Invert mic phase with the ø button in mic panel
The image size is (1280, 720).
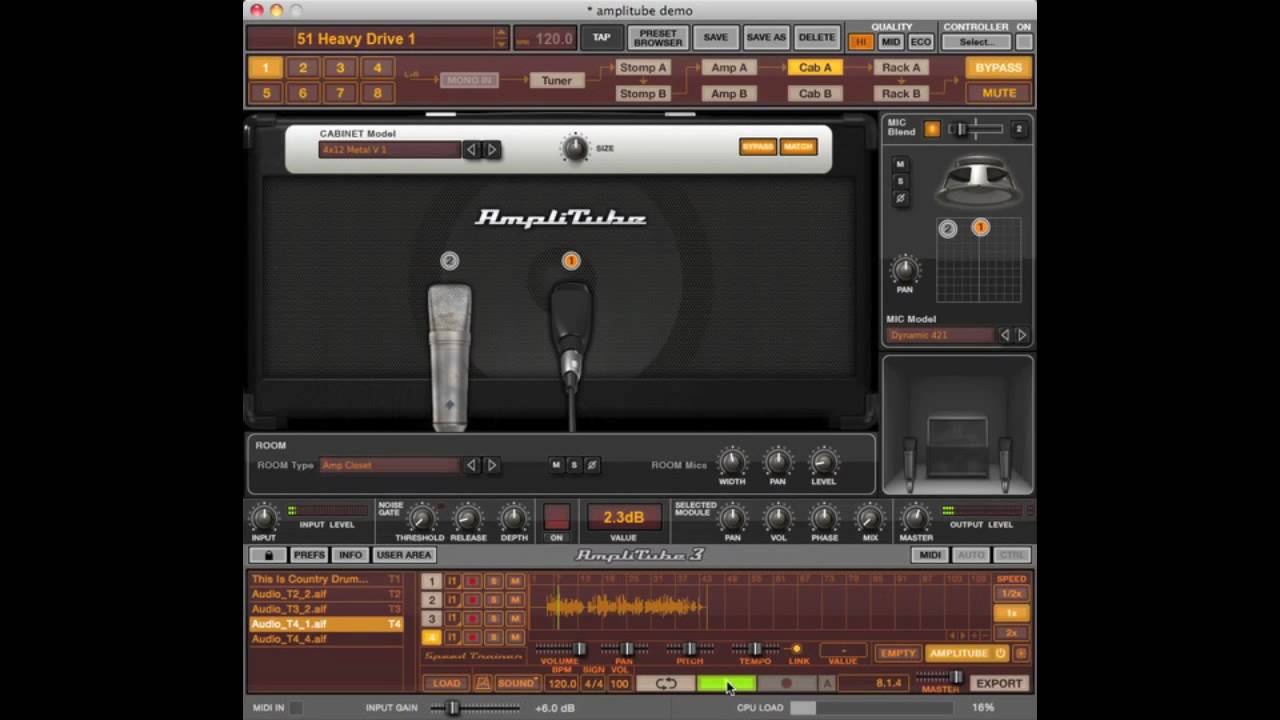(x=900, y=198)
